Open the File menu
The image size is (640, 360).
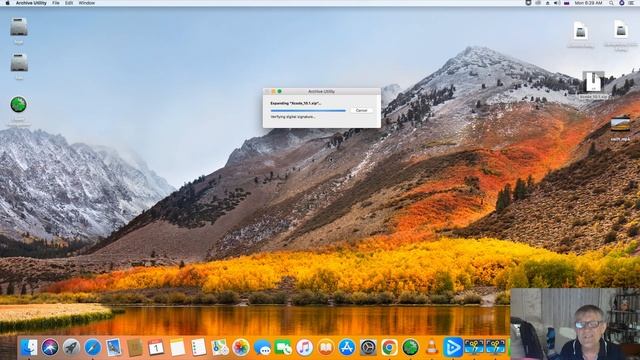56,3
